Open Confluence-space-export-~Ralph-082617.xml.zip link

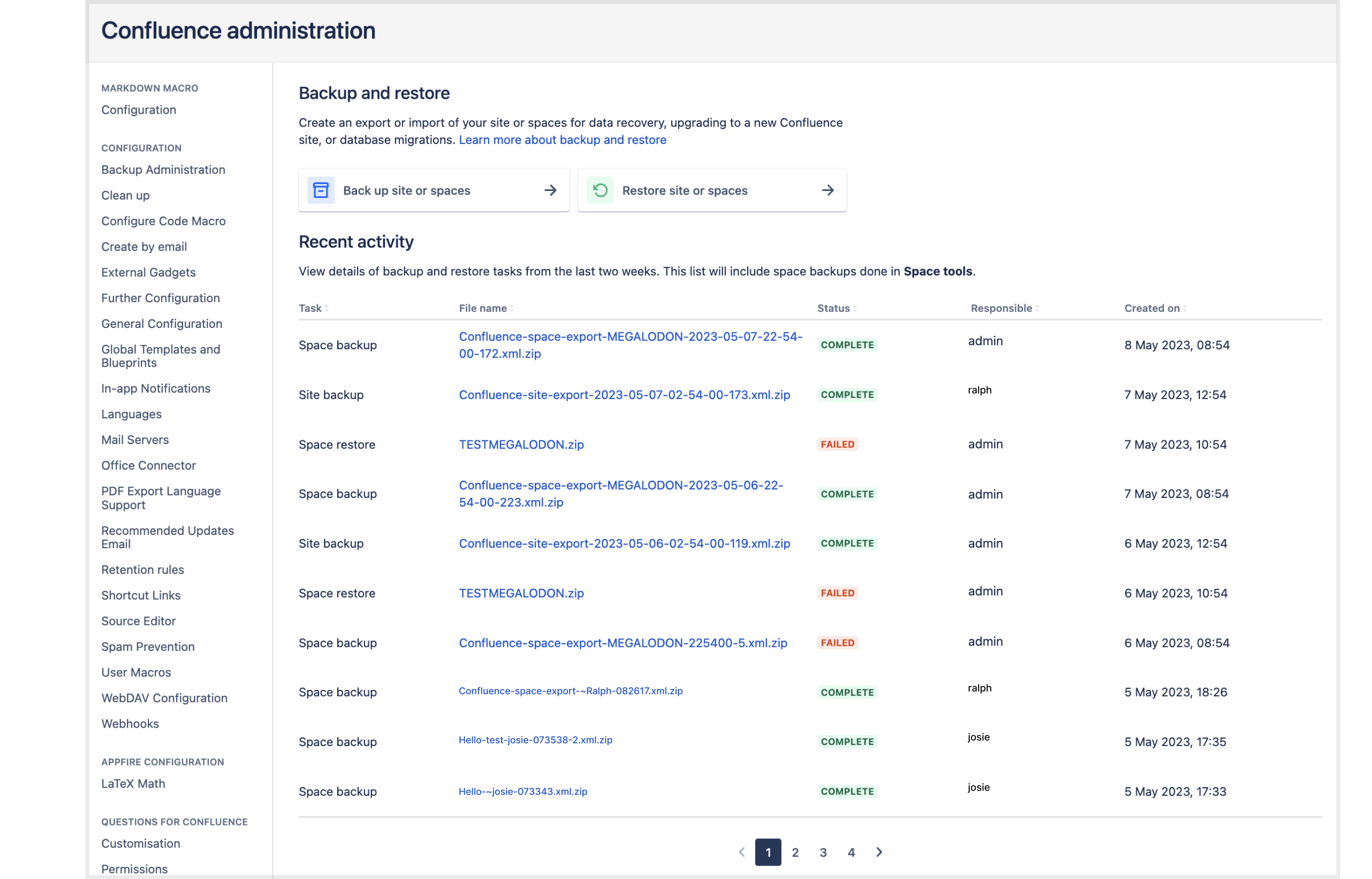[570, 691]
